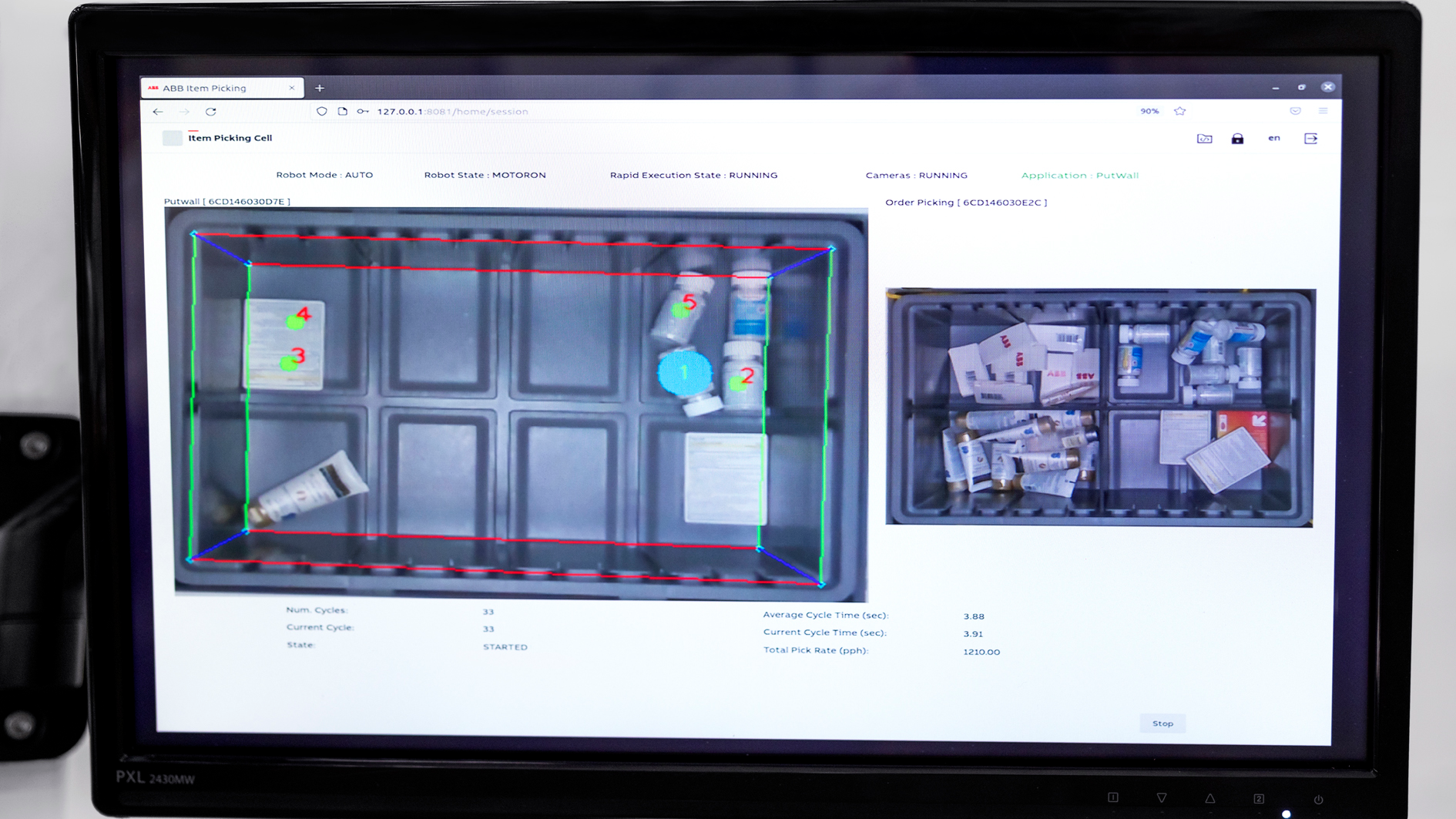Screen dimensions: 1456x819
Task: Open the 'en' language selector
Action: [x=1273, y=139]
